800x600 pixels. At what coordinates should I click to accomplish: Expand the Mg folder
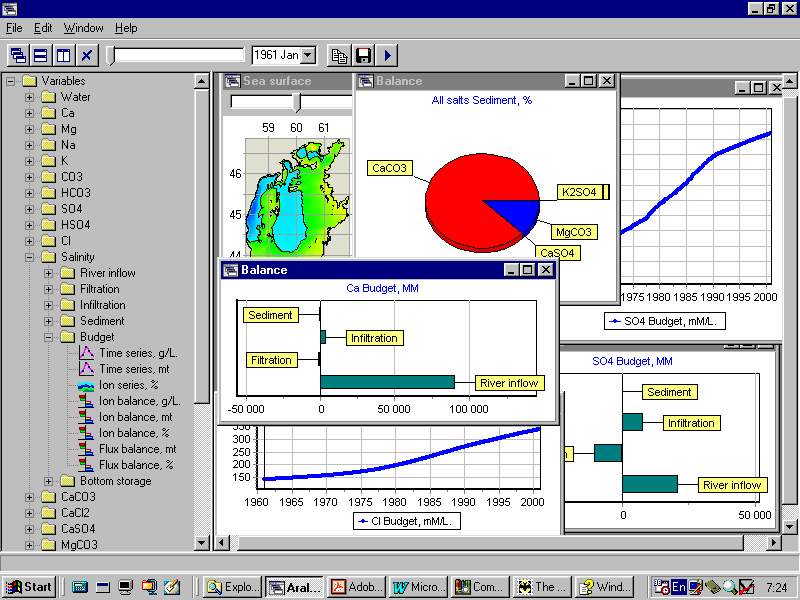point(29,129)
